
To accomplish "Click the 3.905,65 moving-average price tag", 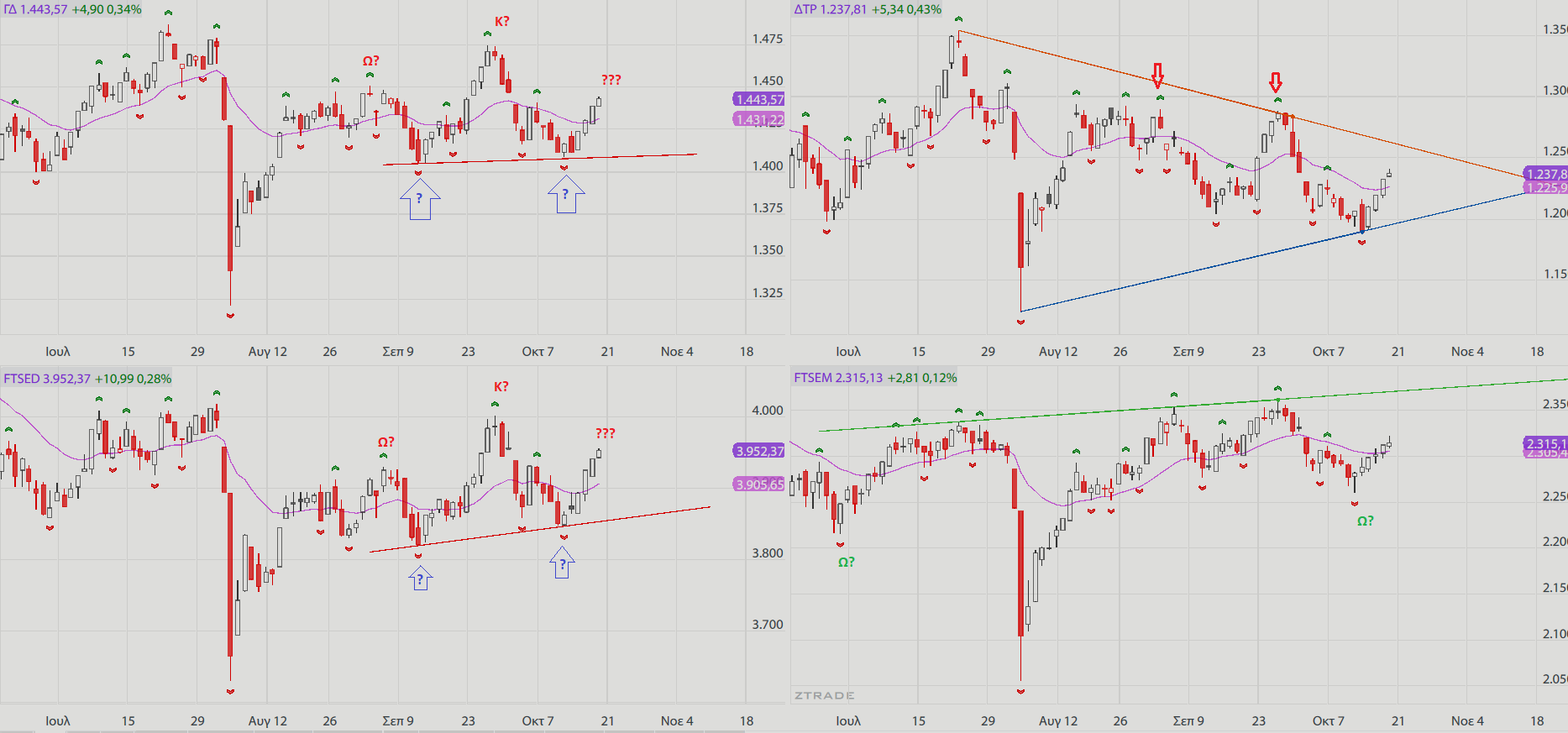I will (x=758, y=484).
